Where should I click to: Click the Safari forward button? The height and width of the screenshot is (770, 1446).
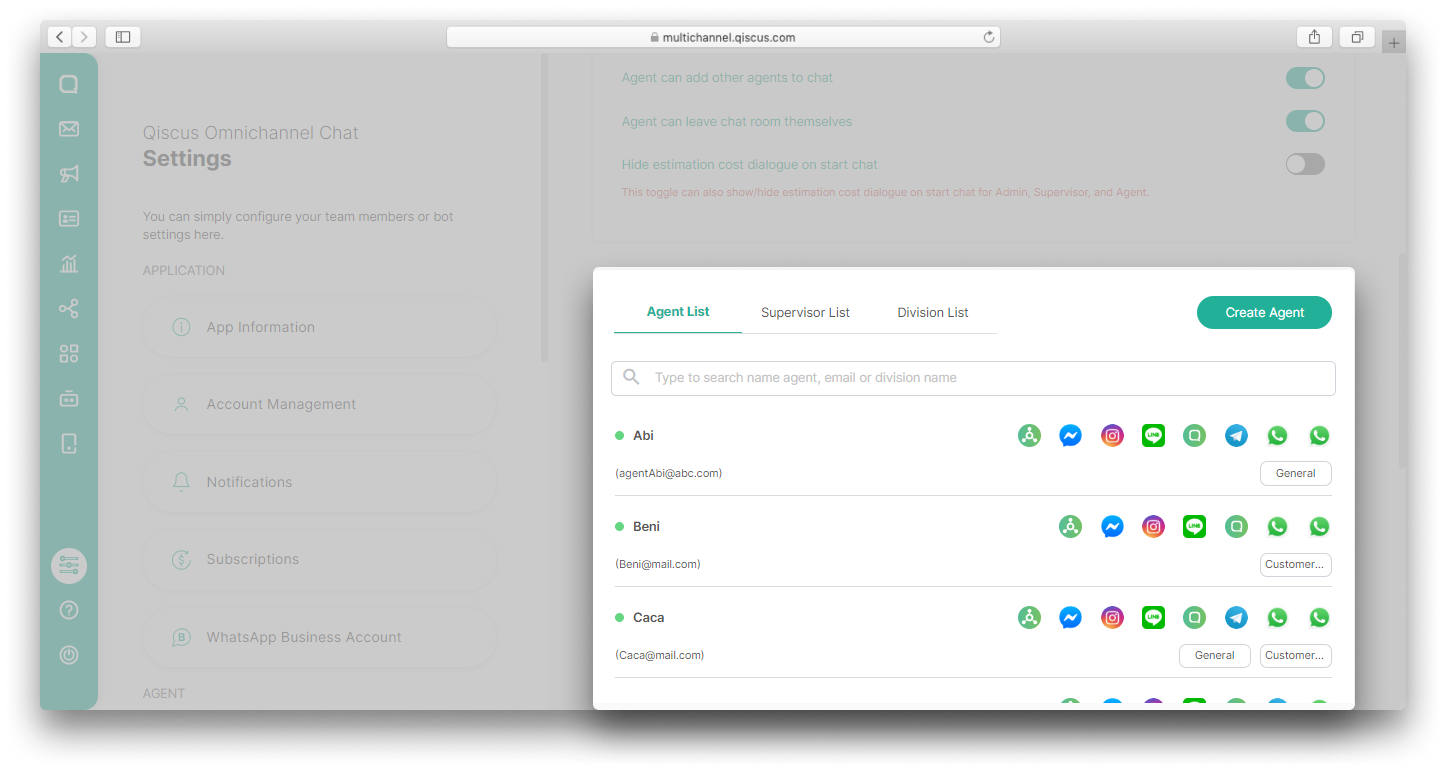(x=84, y=37)
